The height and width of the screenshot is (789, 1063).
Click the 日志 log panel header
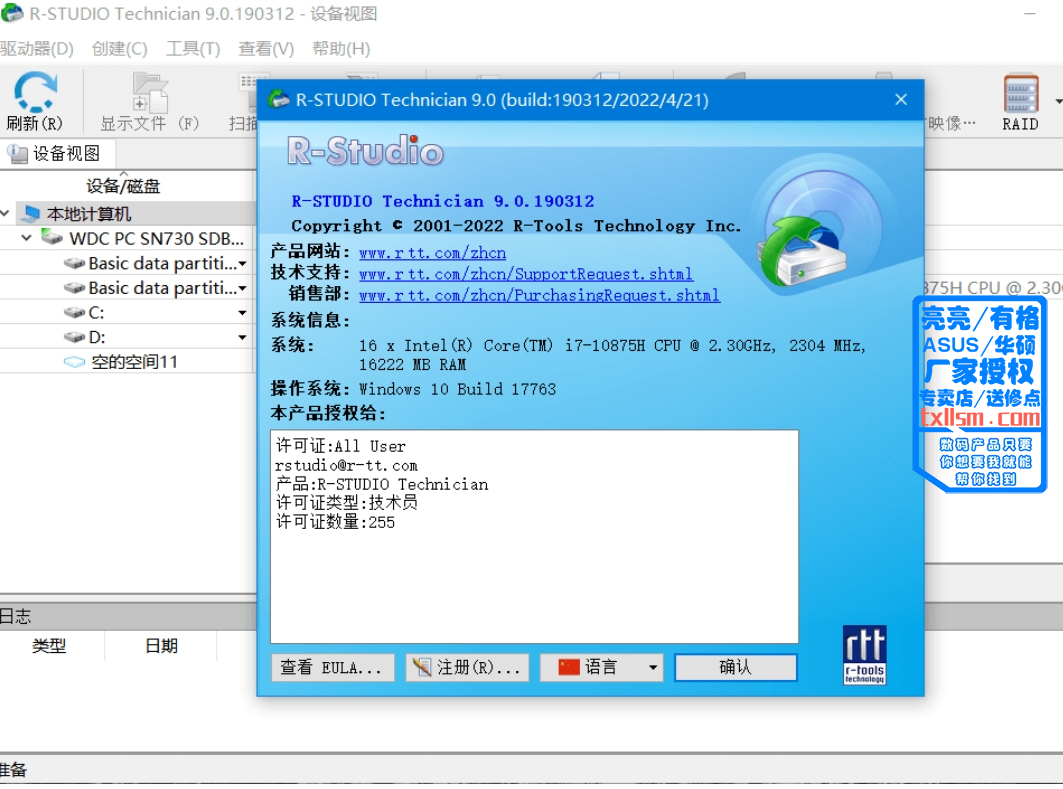[x=128, y=616]
